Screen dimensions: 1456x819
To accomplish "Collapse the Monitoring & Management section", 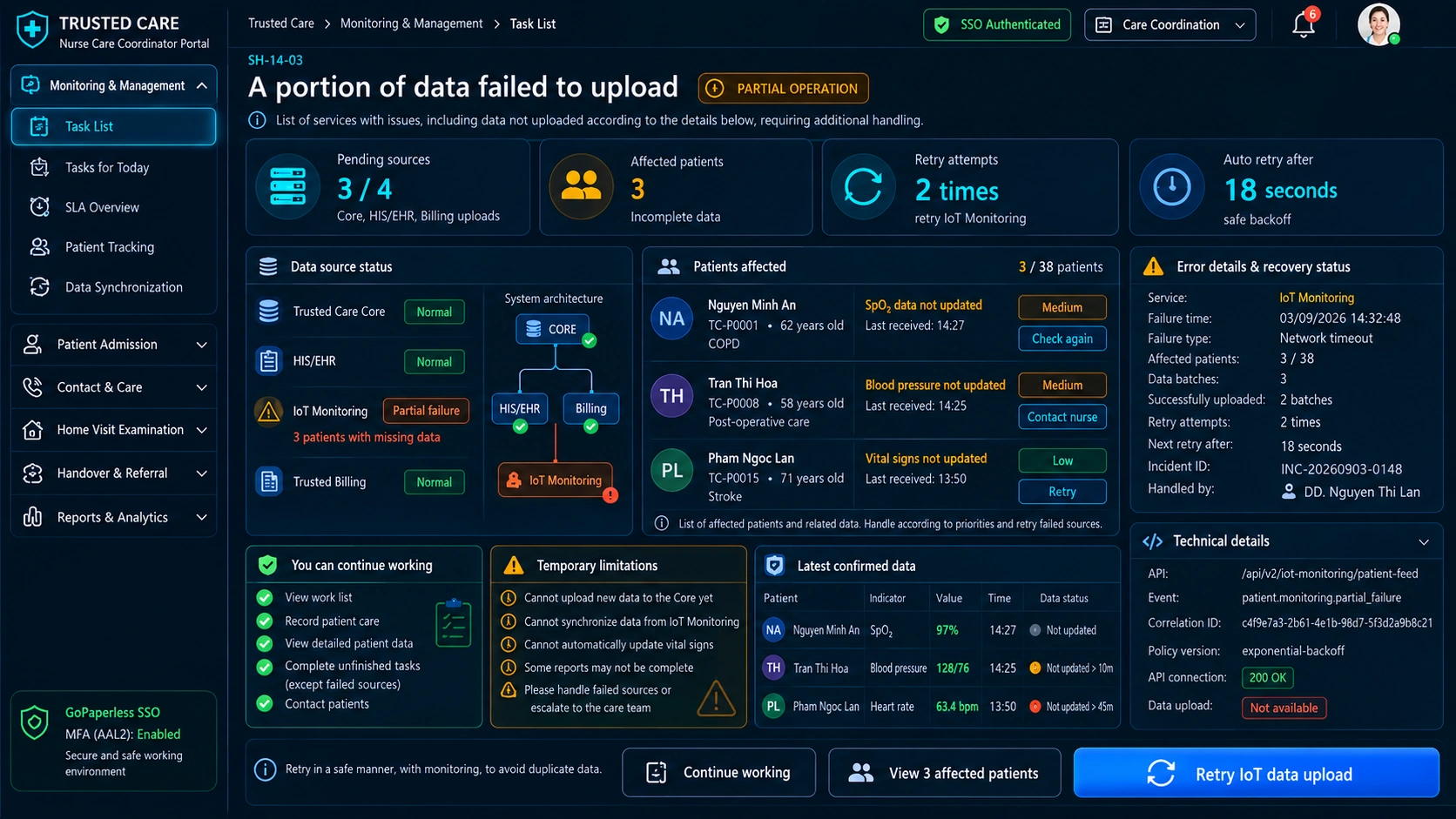I will (x=114, y=85).
